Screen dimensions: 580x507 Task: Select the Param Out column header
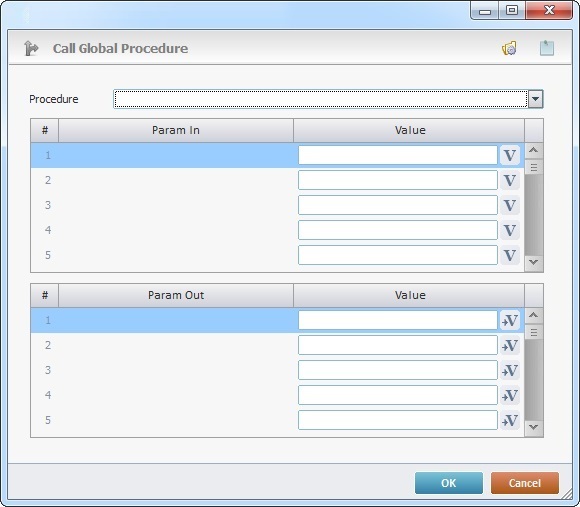pyautogui.click(x=176, y=295)
